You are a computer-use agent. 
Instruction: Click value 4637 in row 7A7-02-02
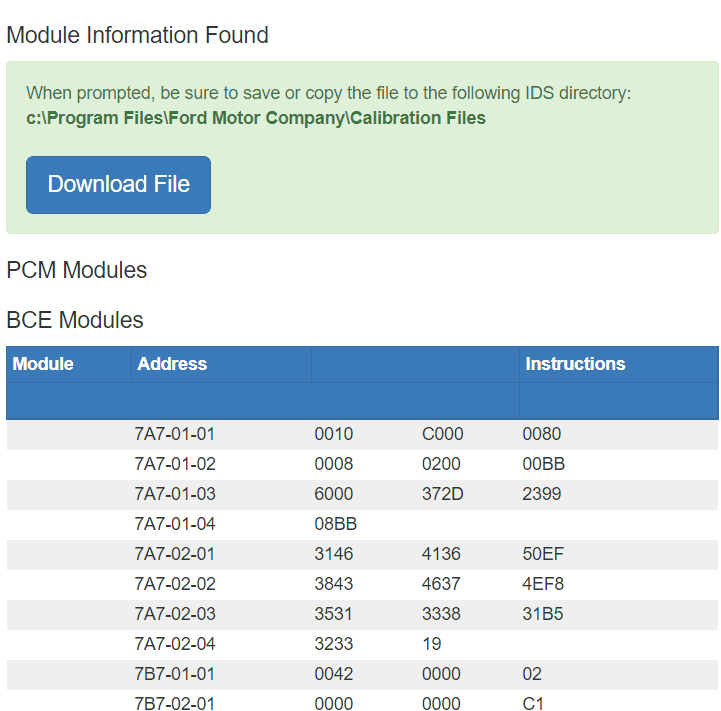(x=441, y=584)
